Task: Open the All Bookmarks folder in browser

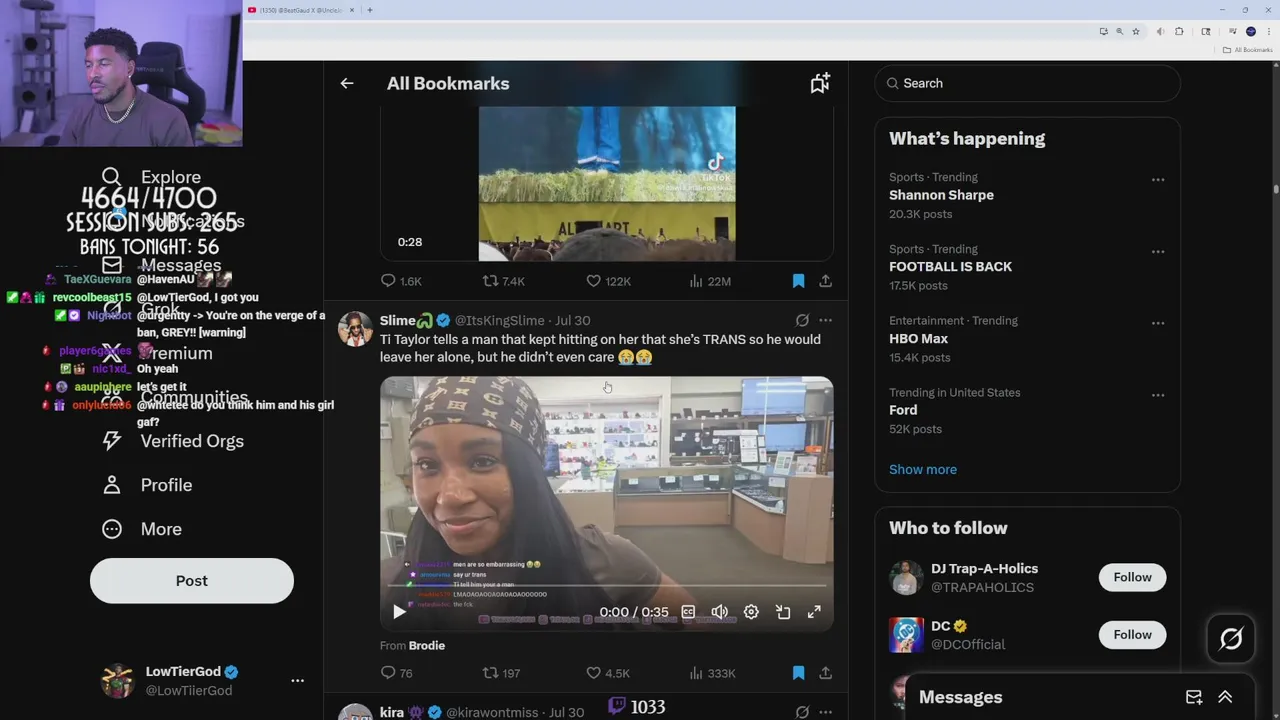Action: (x=1247, y=50)
